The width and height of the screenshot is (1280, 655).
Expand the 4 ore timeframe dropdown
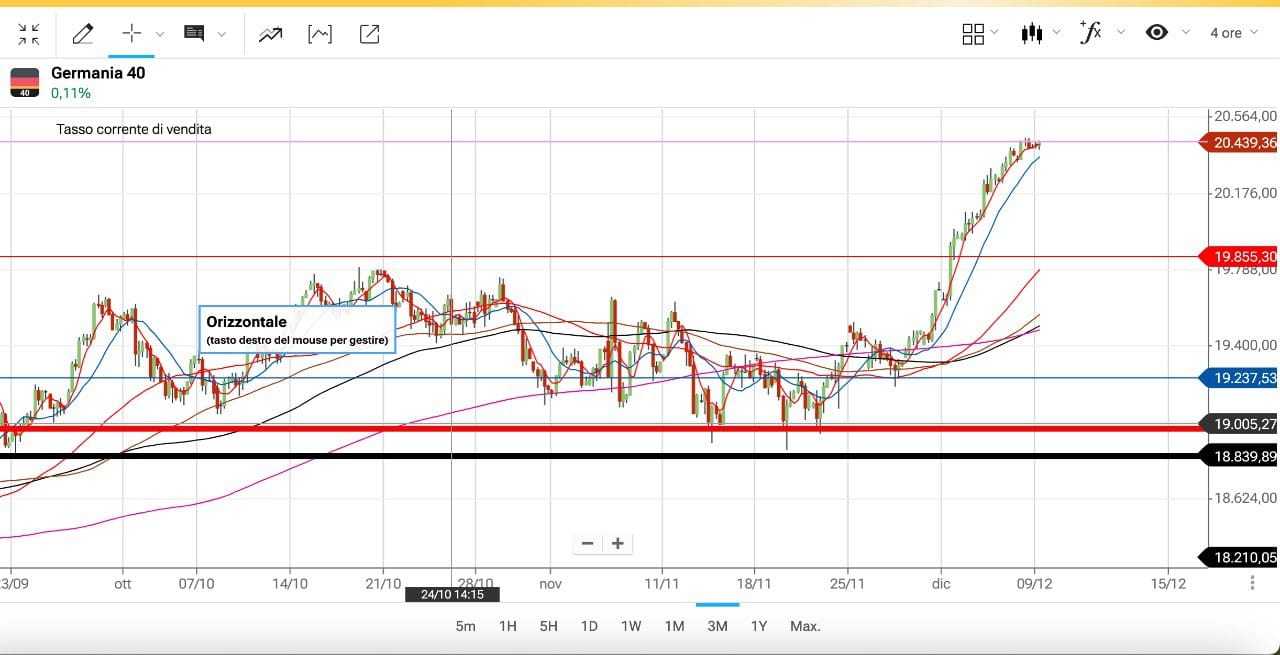1234,33
